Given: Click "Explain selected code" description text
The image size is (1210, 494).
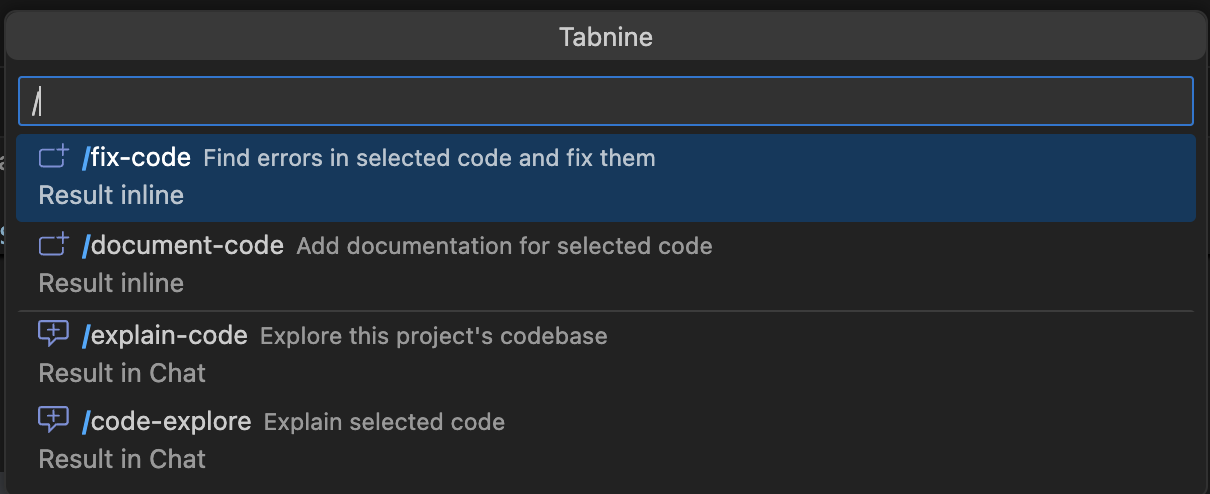Looking at the screenshot, I should pos(384,422).
